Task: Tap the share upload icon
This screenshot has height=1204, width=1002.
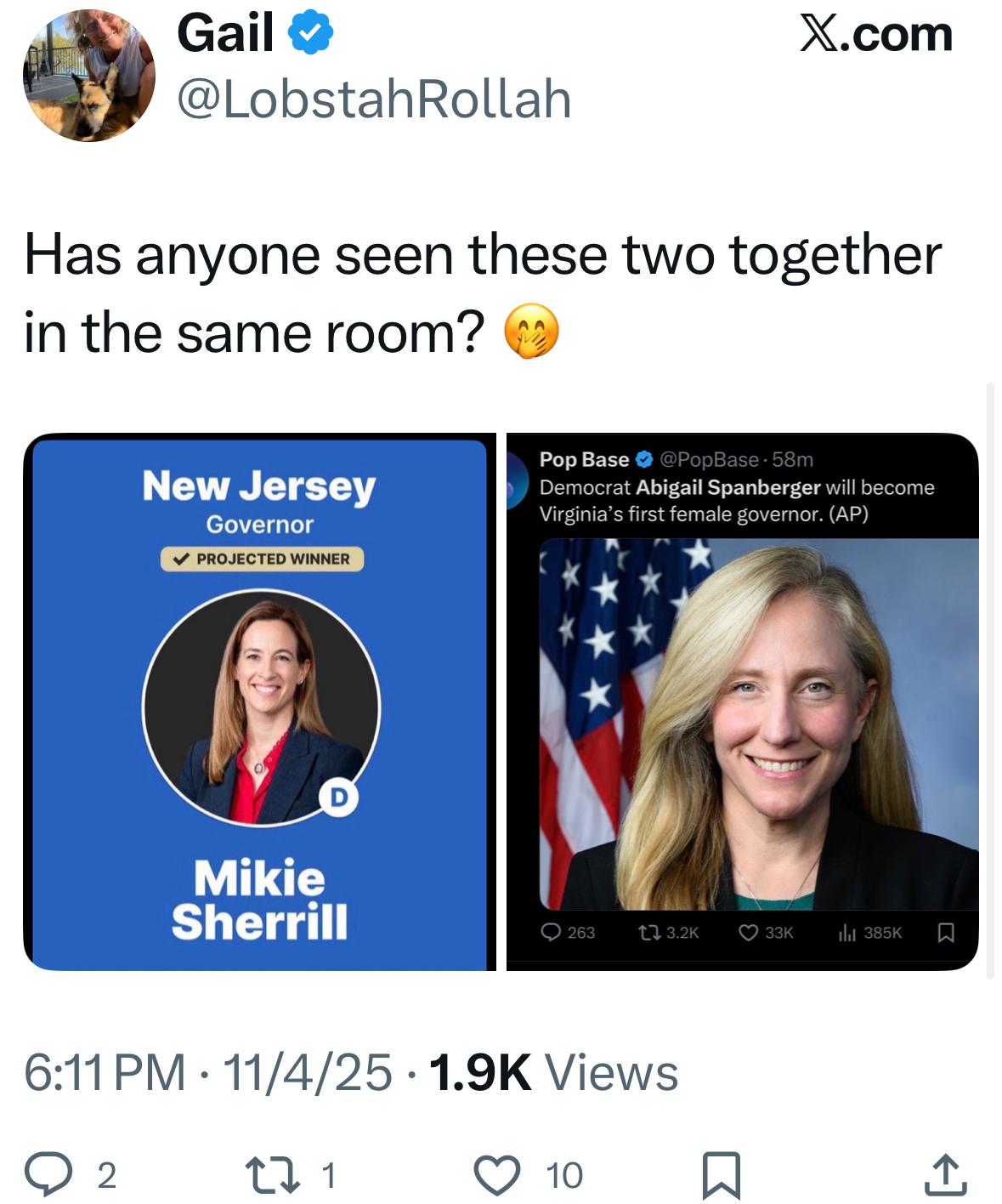Action: (945, 1174)
